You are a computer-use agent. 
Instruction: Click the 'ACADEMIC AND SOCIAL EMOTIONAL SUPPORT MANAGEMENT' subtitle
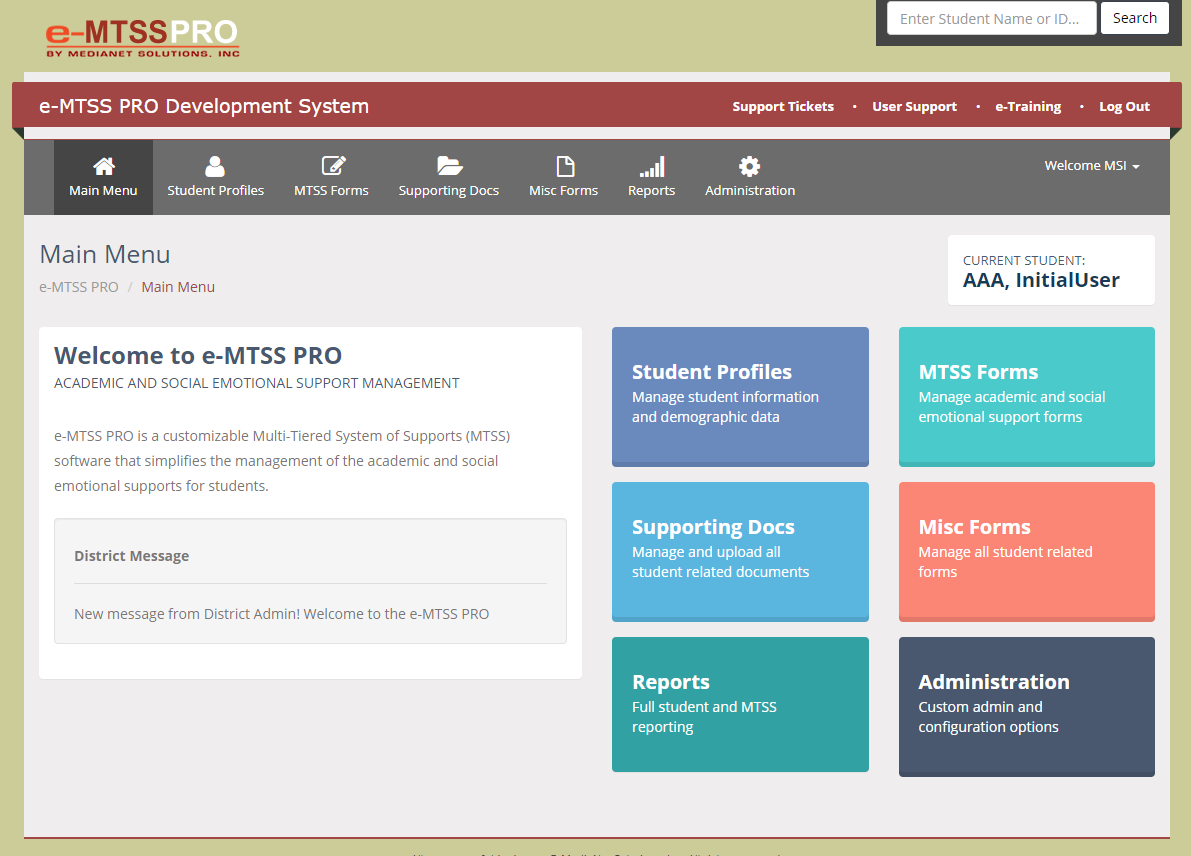pos(257,384)
